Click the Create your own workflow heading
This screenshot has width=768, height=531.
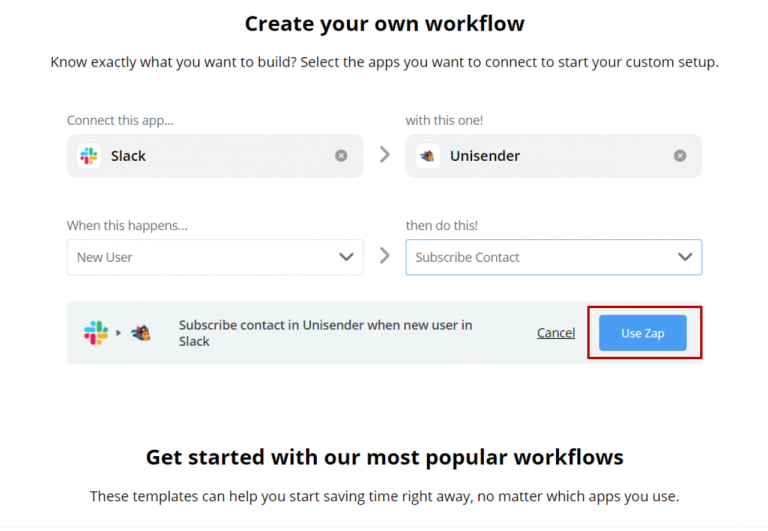pyautogui.click(x=384, y=24)
